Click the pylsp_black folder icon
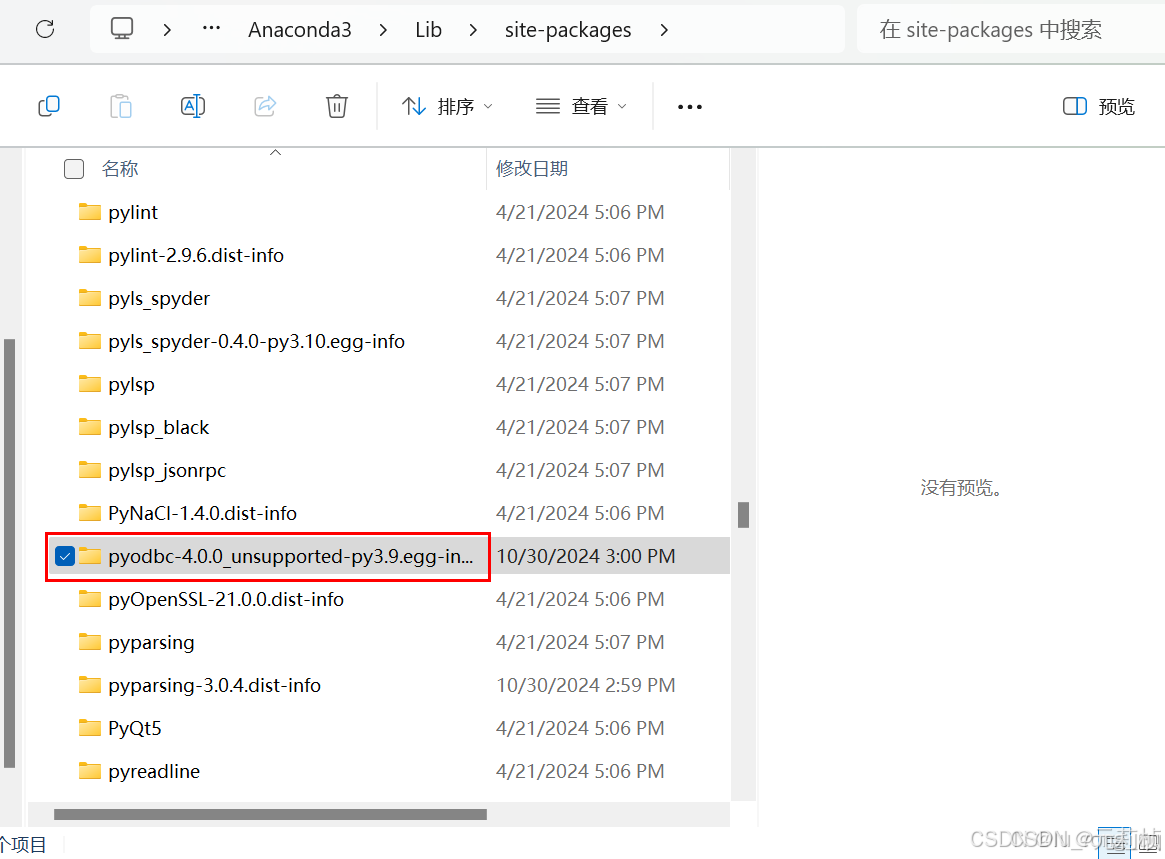Screen dimensions: 1165x859 point(90,427)
